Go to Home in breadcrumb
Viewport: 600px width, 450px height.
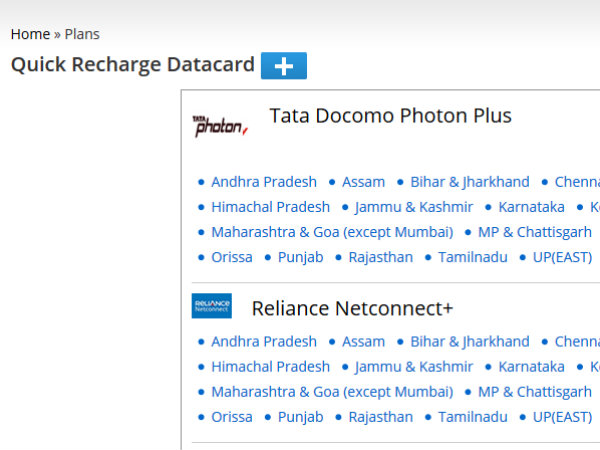click(30, 34)
